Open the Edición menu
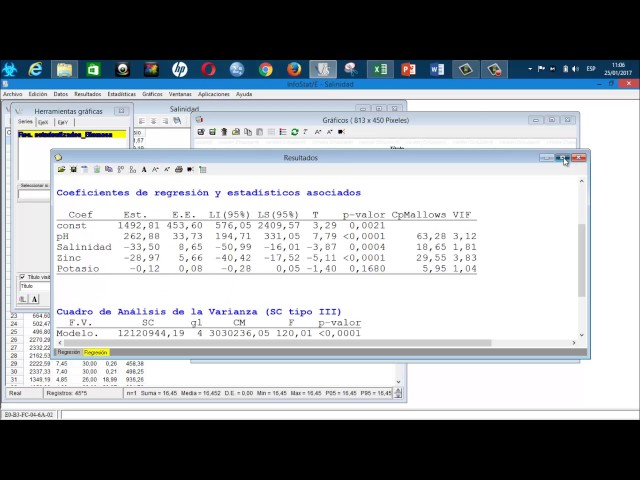The image size is (640, 480). pos(38,94)
